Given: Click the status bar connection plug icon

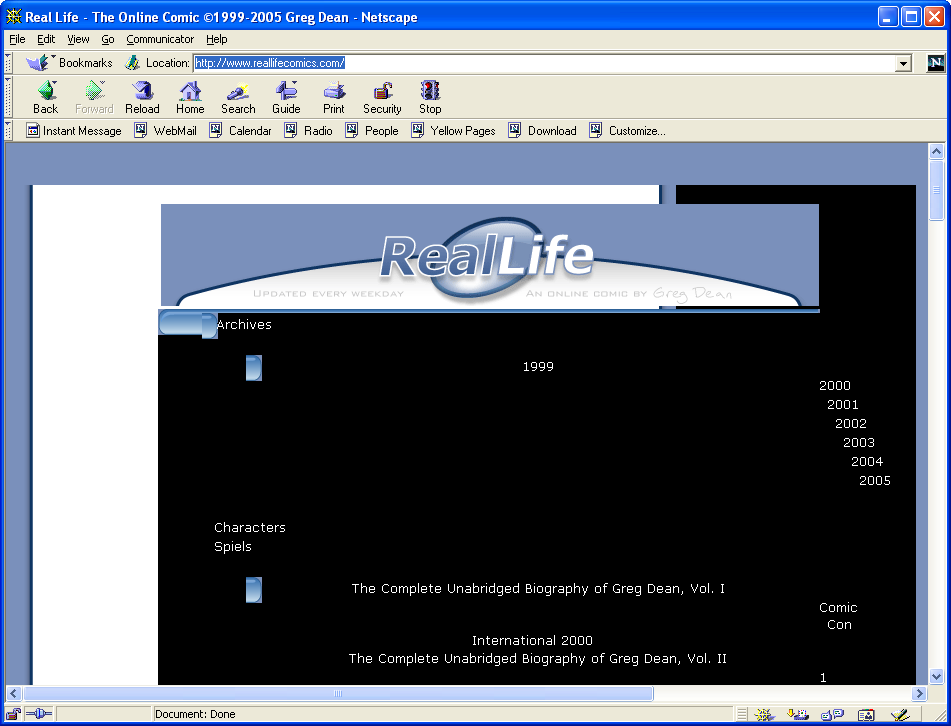Looking at the screenshot, I should click(x=39, y=714).
